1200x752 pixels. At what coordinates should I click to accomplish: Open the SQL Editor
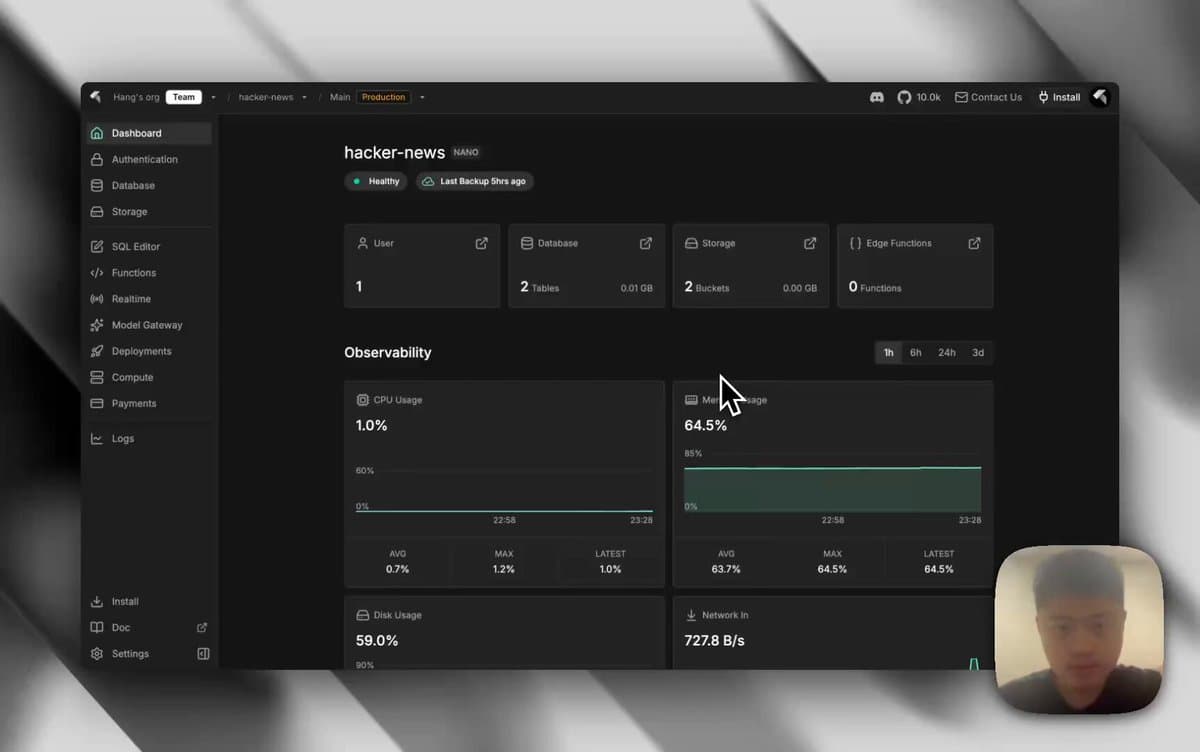pyautogui.click(x=150, y=246)
